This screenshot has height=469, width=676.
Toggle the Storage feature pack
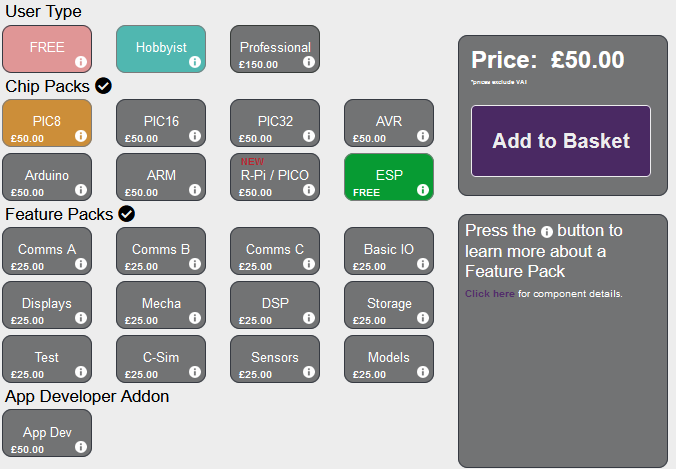coord(389,304)
